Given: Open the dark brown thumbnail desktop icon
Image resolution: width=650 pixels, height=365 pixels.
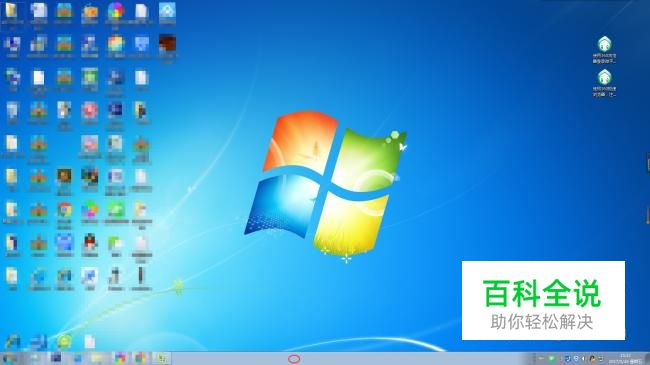Looking at the screenshot, I should [167, 44].
